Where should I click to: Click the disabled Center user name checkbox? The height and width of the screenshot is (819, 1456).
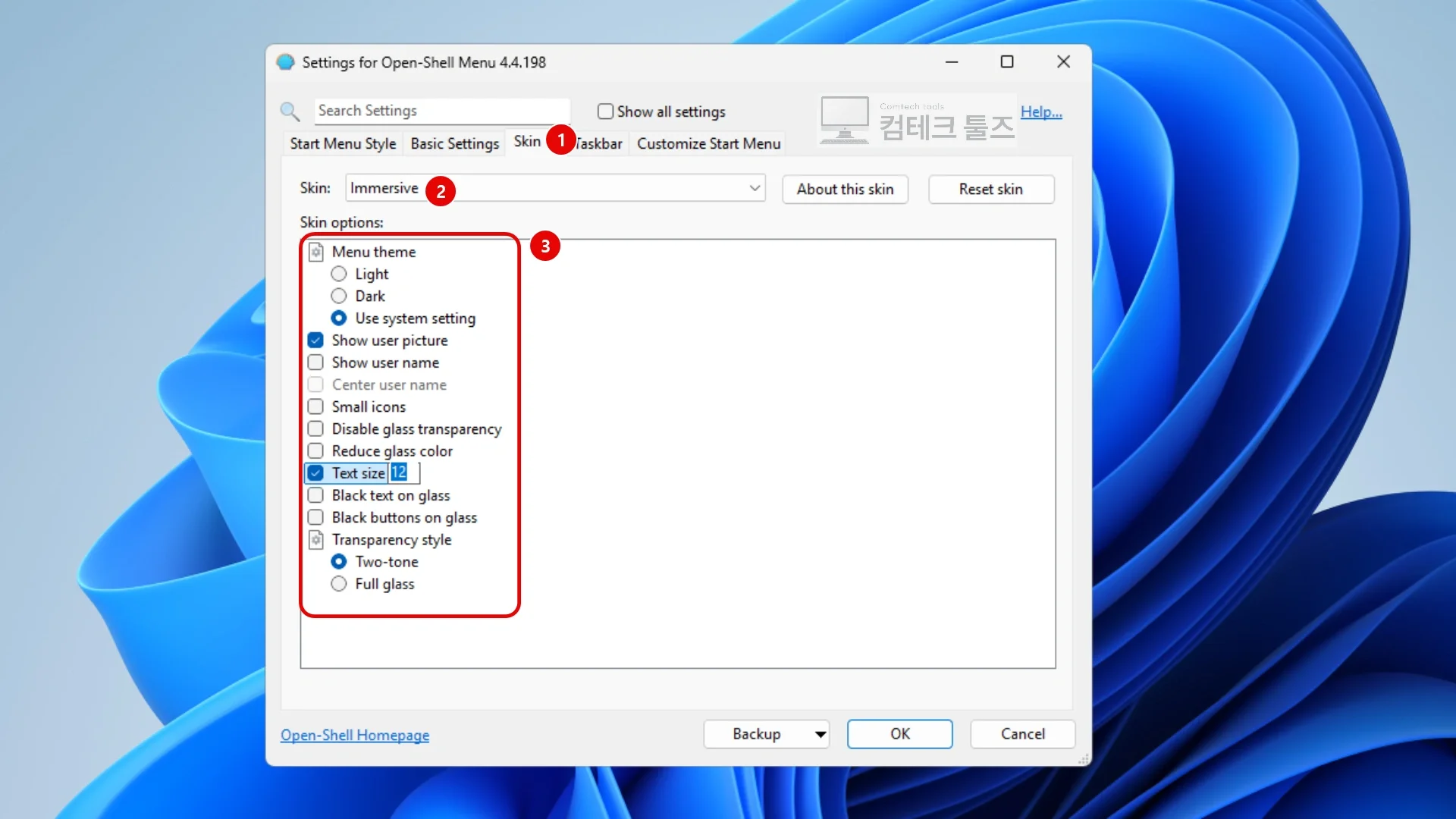pyautogui.click(x=315, y=384)
